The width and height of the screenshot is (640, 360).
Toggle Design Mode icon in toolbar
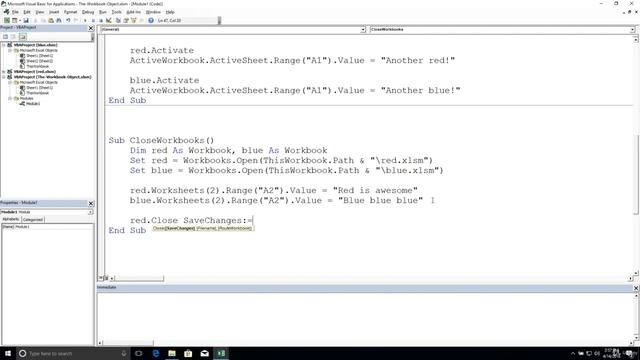point(109,20)
